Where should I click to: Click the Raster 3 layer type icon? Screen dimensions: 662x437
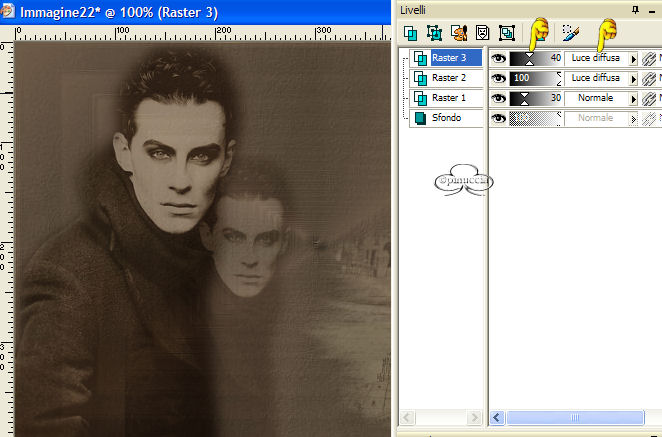coord(420,58)
